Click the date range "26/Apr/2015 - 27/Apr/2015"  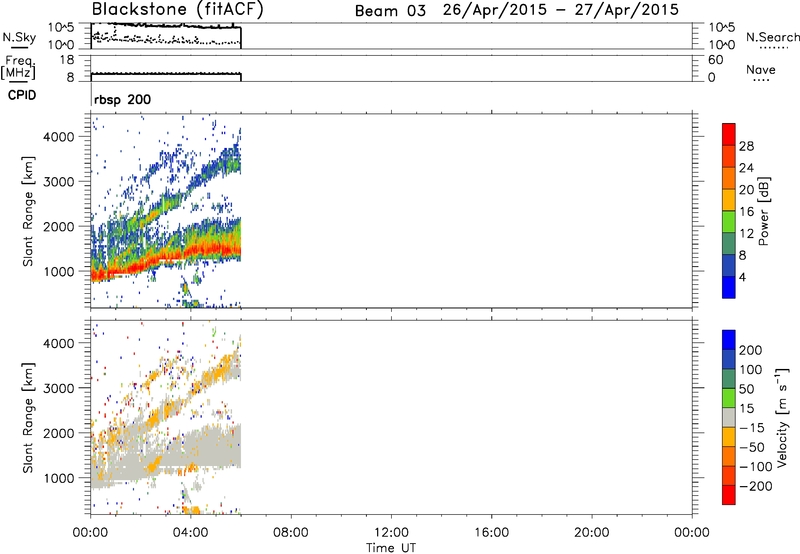tap(561, 10)
